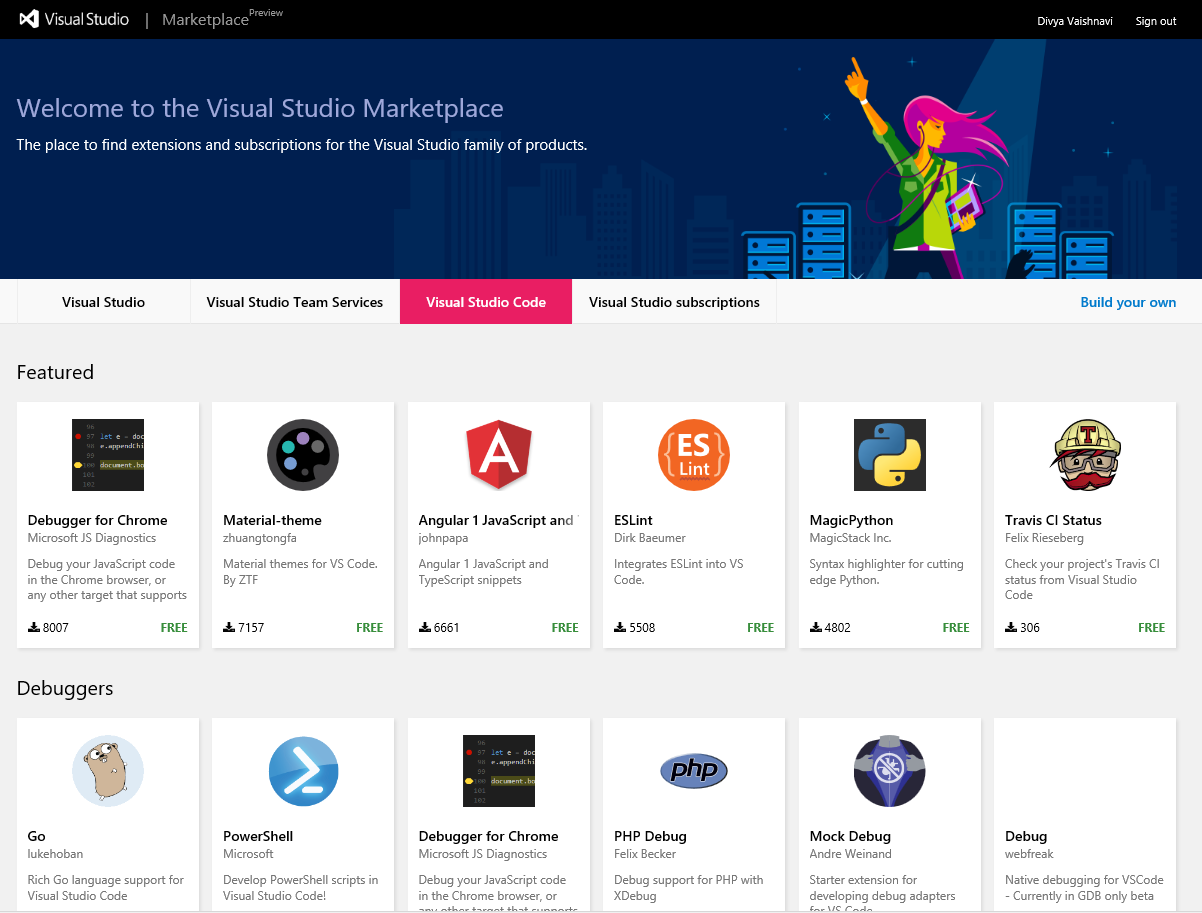This screenshot has width=1202, height=913.
Task: Select the Travis CI mascot icon
Action: point(1085,455)
